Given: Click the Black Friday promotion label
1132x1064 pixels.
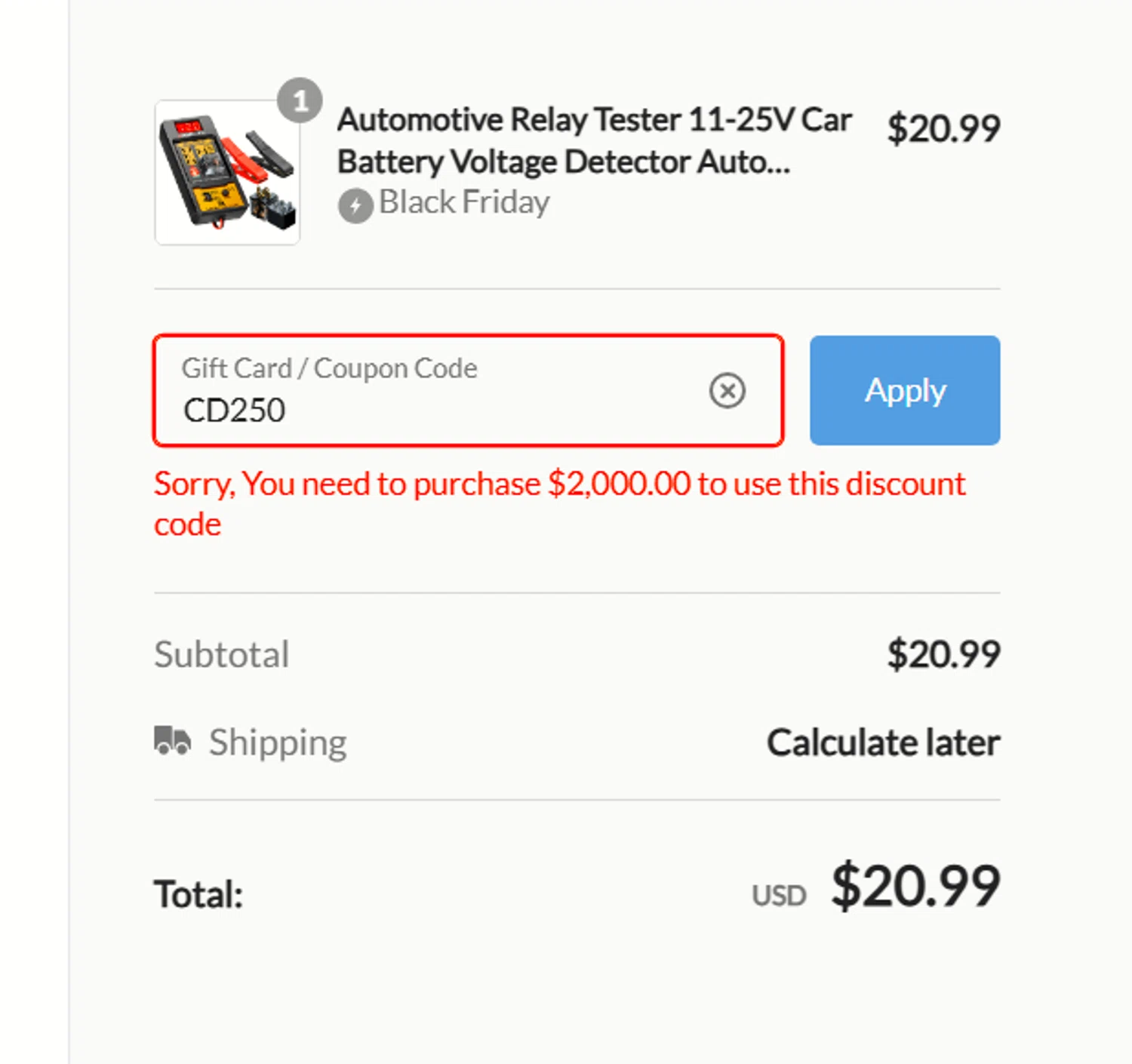Looking at the screenshot, I should tap(463, 202).
